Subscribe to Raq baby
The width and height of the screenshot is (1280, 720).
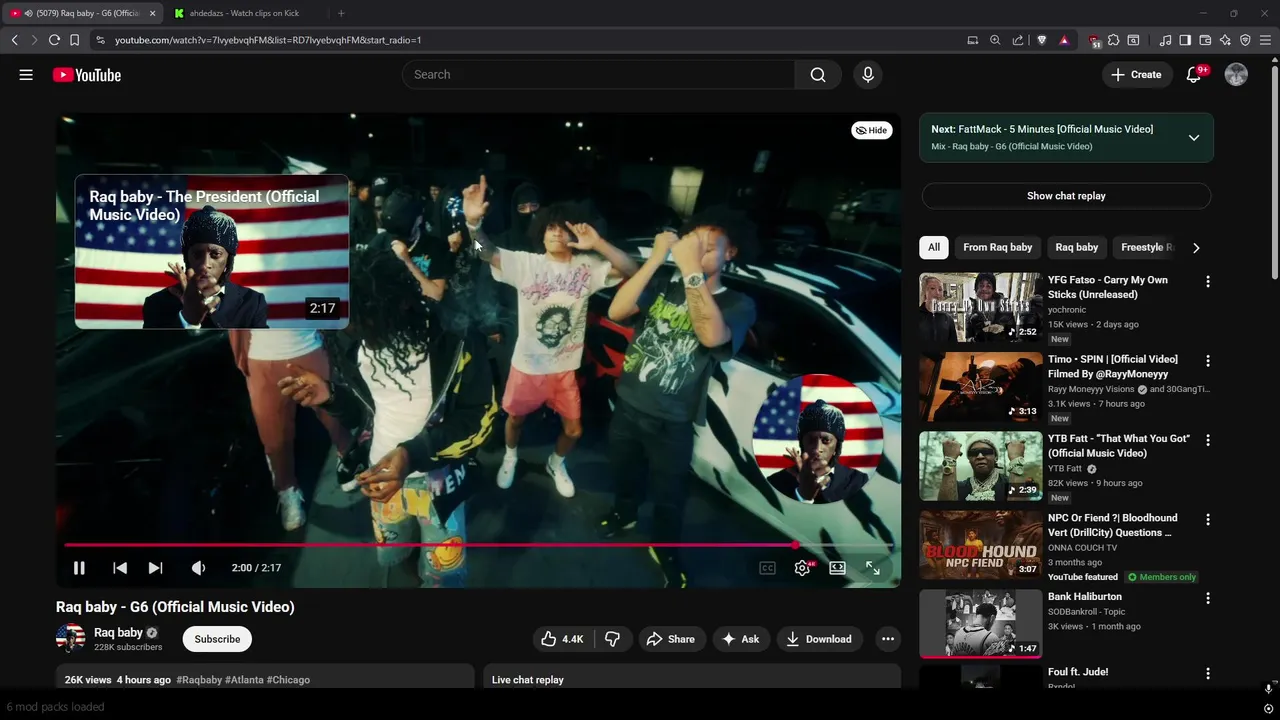pyautogui.click(x=217, y=639)
